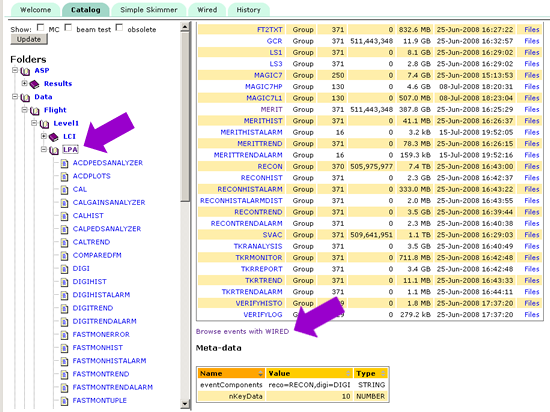Switch to the Simple Skimmer tab
Viewport: 550px width, 412px height.
tap(149, 10)
